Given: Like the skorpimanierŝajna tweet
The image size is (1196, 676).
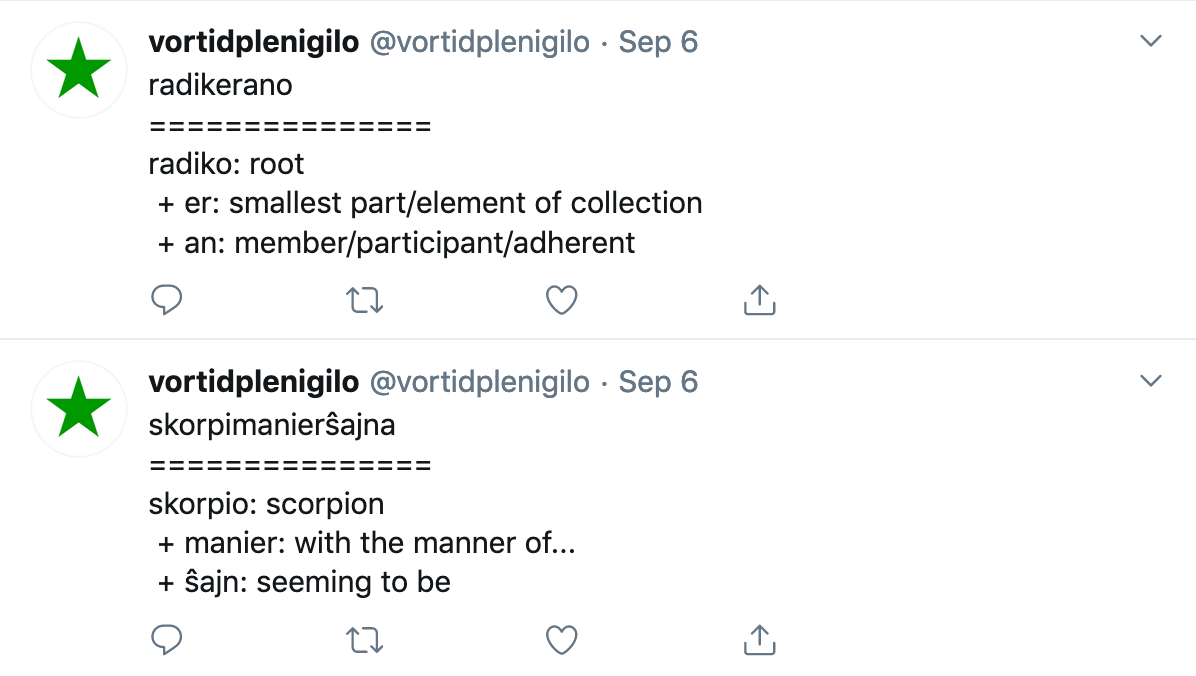Looking at the screenshot, I should (x=561, y=639).
